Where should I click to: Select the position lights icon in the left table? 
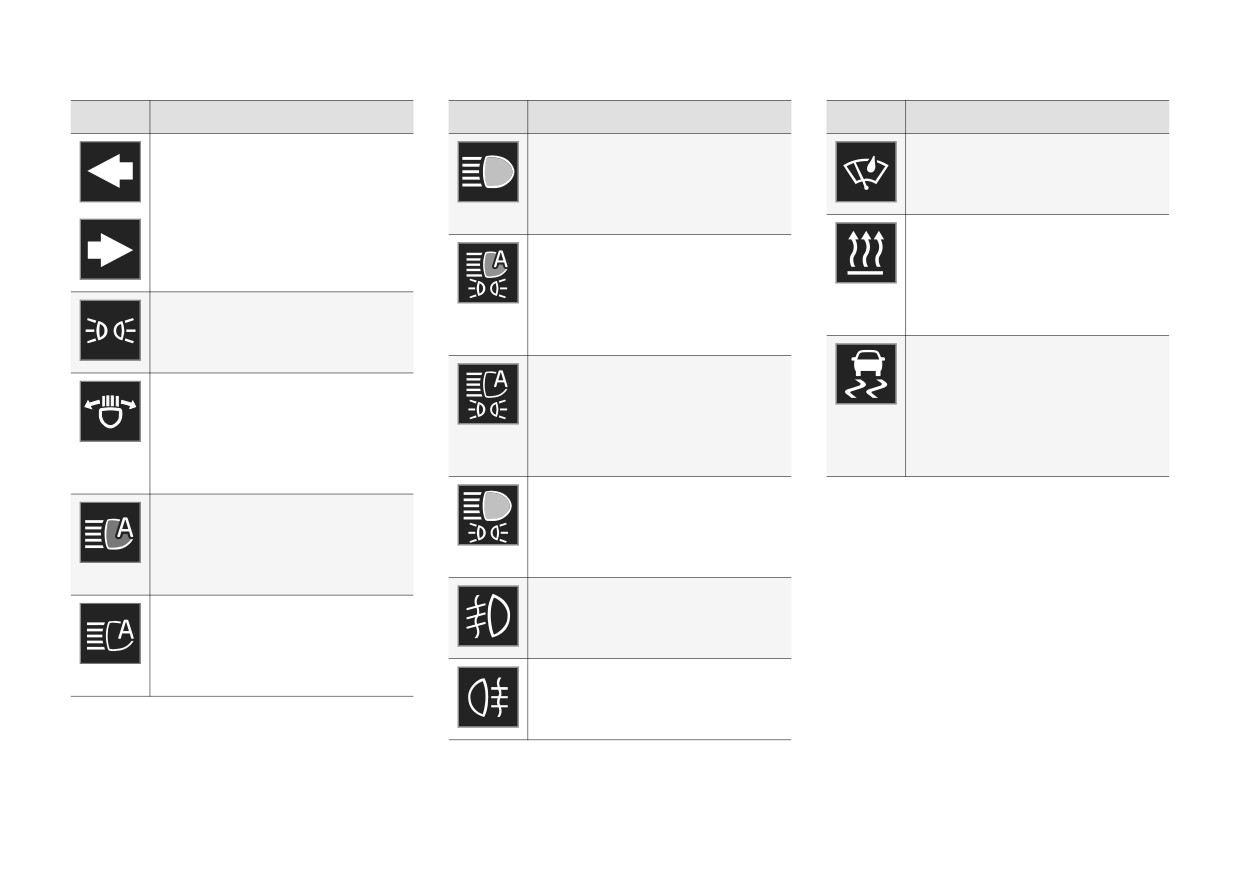(x=110, y=330)
